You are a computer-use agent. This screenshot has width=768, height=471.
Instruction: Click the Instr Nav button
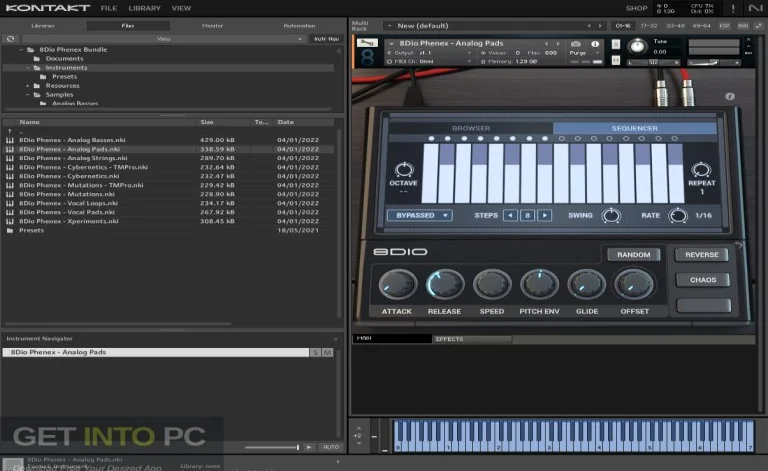326,39
